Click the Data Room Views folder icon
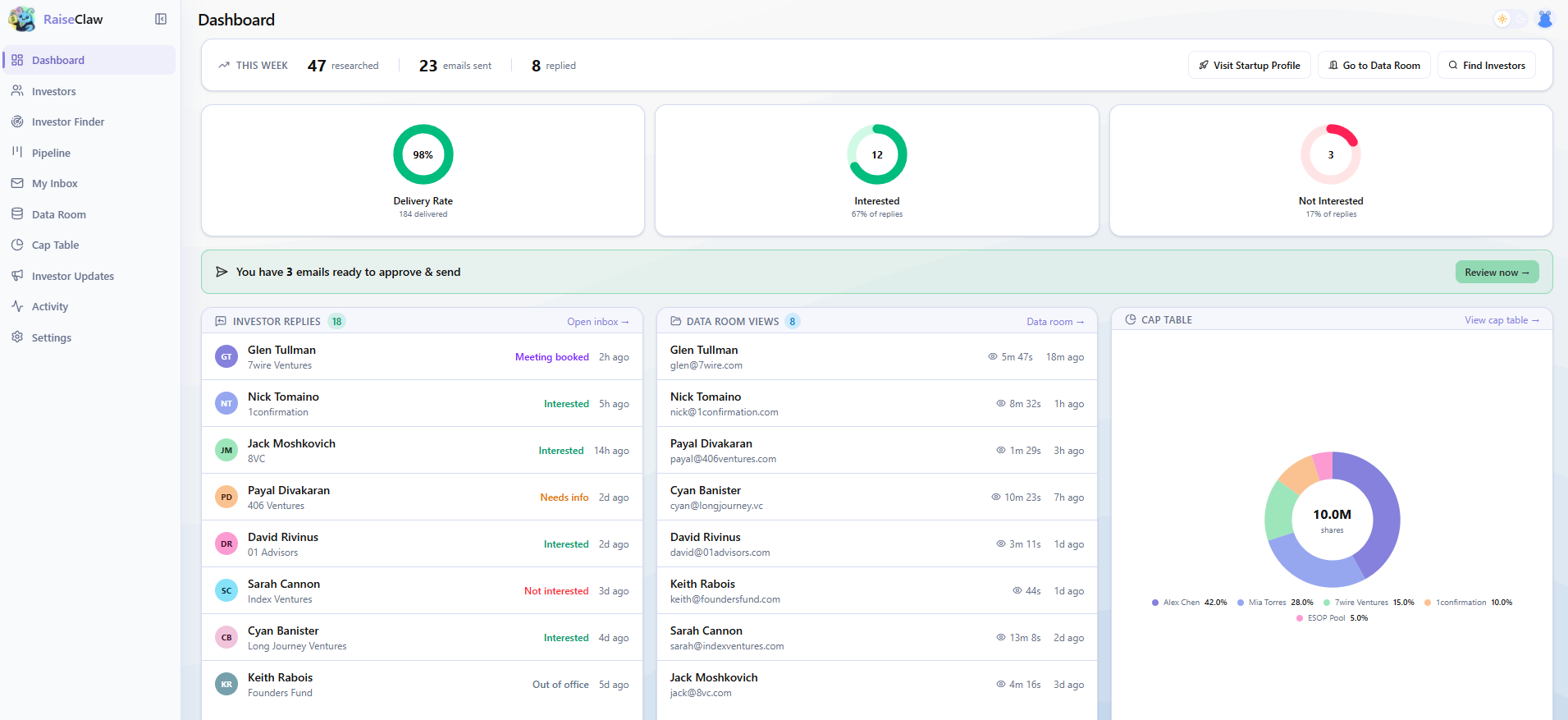The image size is (1568, 720). pyautogui.click(x=676, y=321)
